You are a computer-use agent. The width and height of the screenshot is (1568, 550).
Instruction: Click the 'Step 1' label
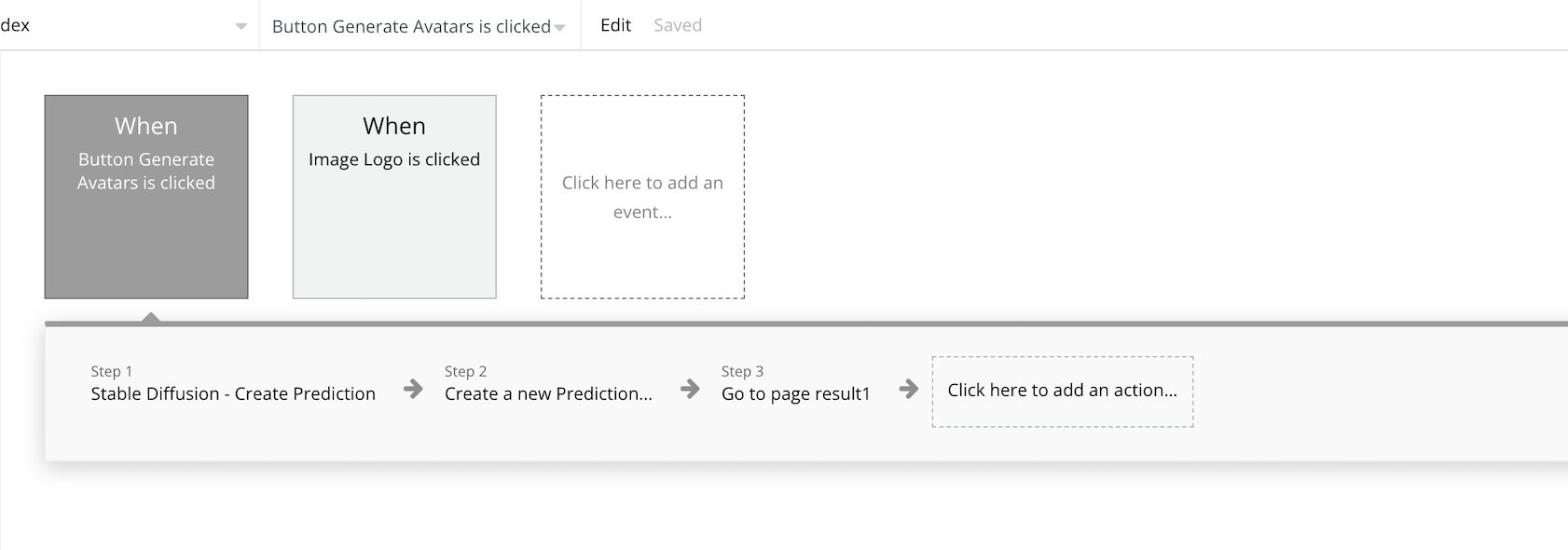click(112, 371)
